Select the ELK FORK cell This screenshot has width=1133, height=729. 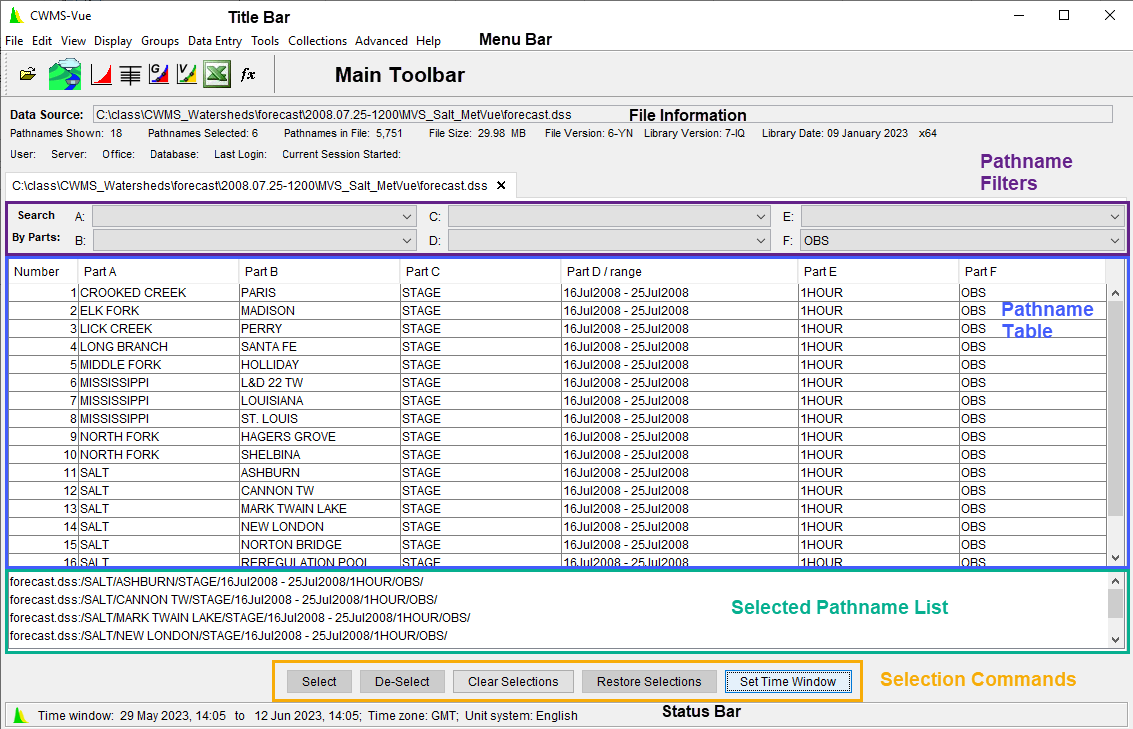[158, 311]
